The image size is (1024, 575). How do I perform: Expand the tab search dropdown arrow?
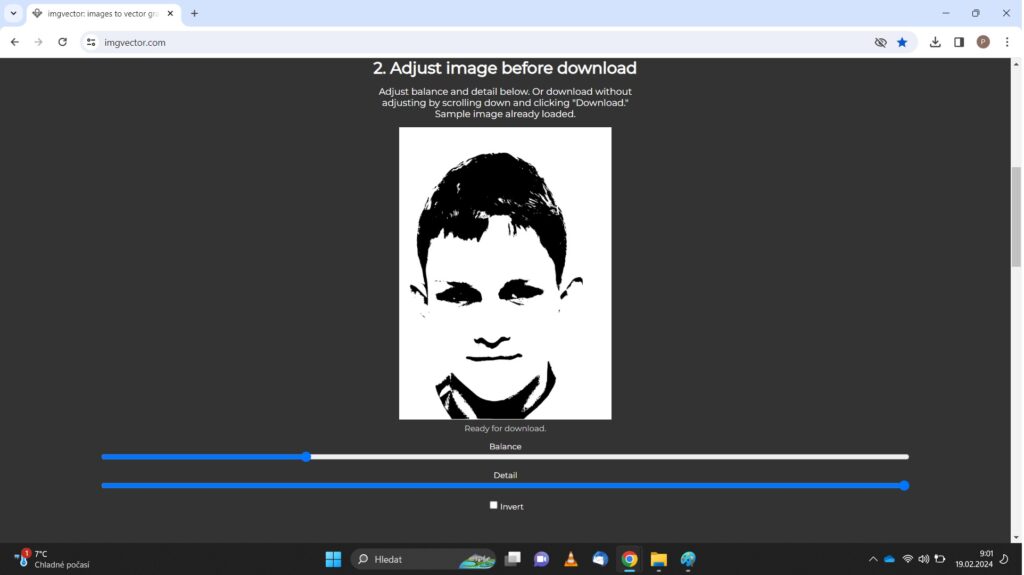pyautogui.click(x=13, y=13)
